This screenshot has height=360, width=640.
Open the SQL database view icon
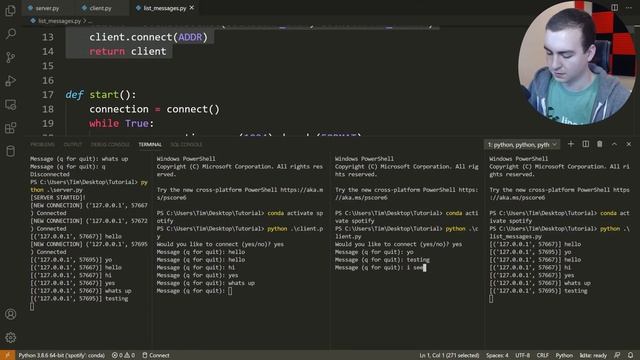[11, 151]
